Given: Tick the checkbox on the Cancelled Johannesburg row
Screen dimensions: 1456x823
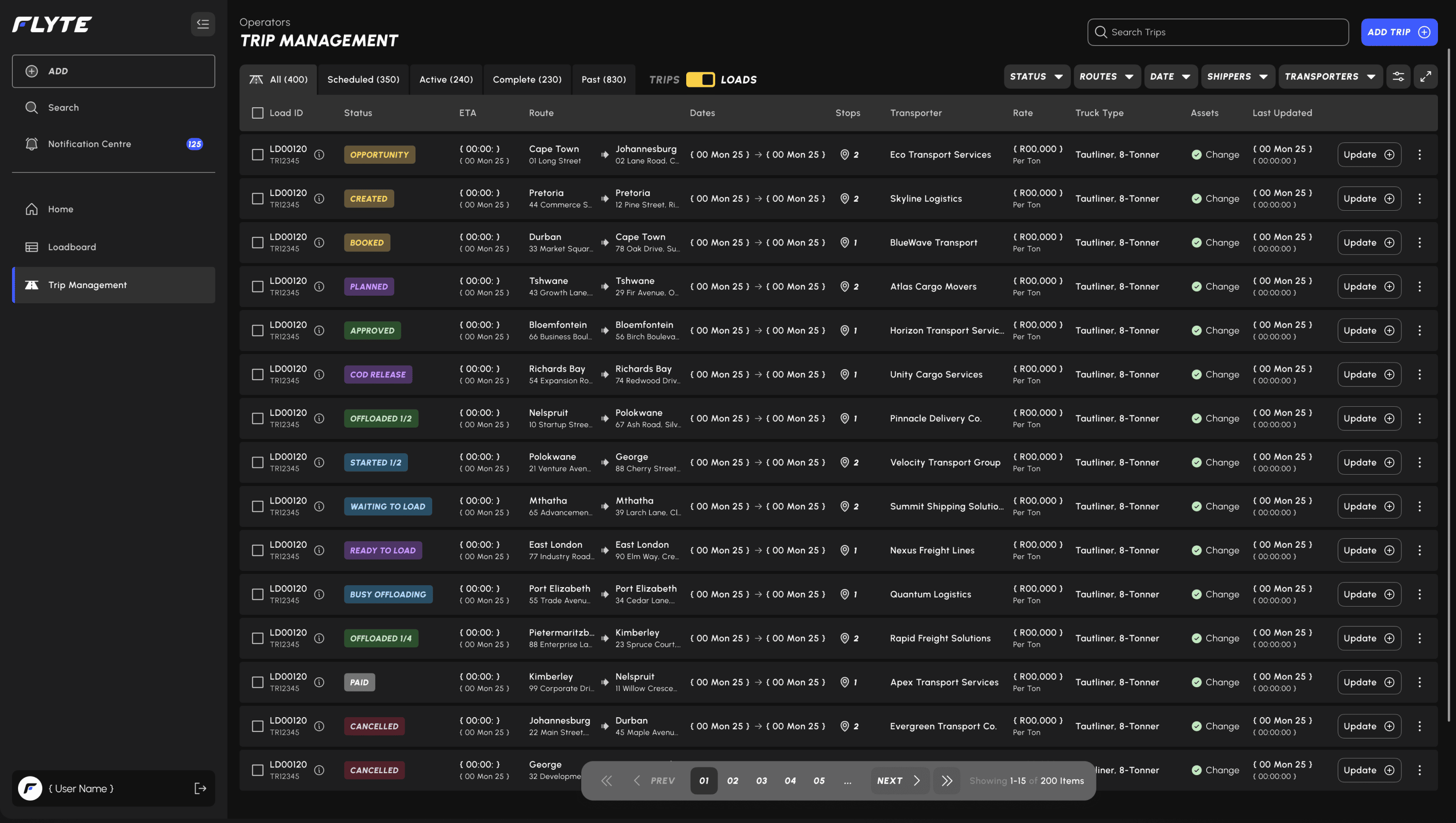Looking at the screenshot, I should point(258,726).
